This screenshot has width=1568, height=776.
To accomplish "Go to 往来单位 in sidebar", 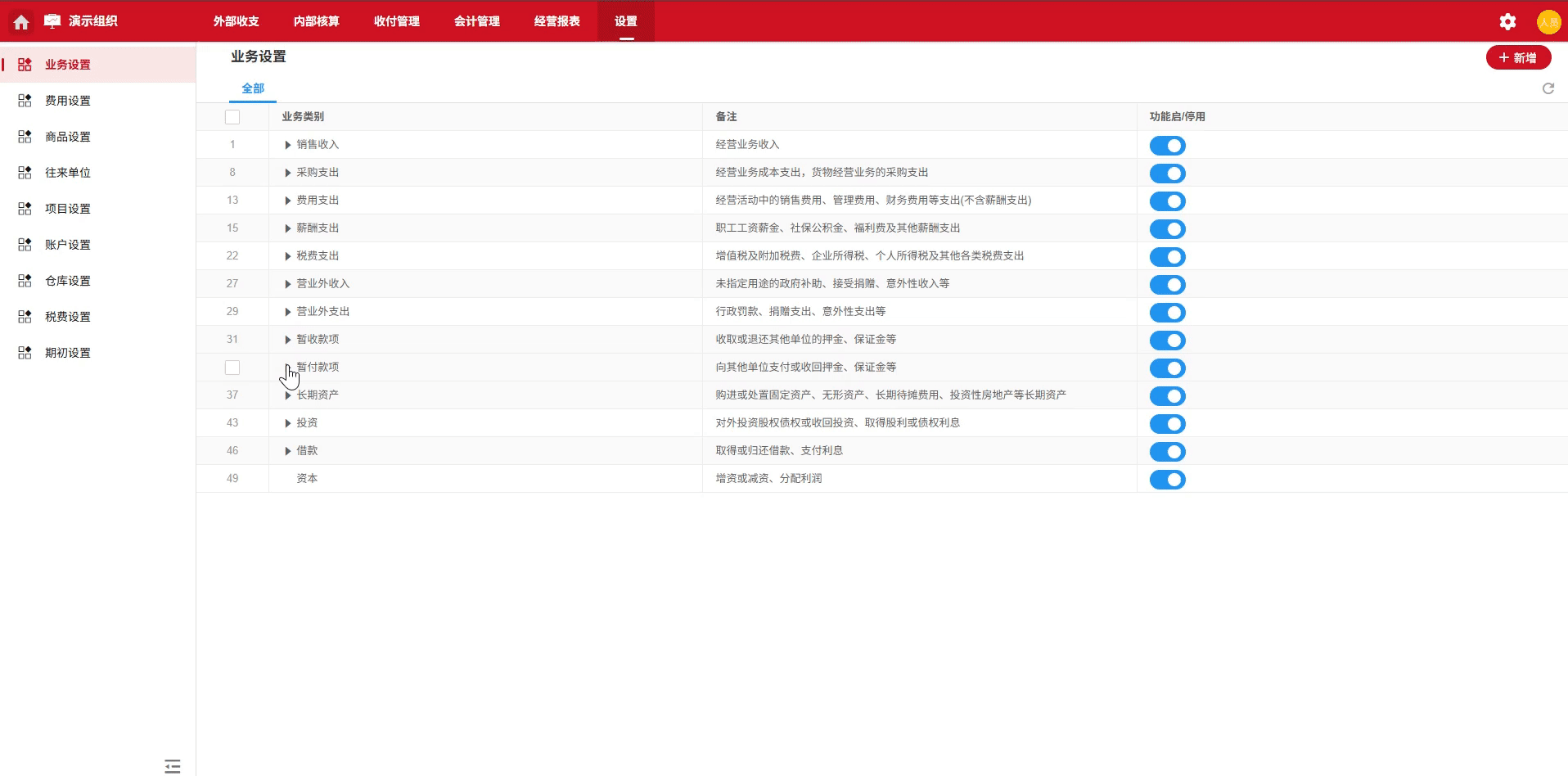I will 68,173.
